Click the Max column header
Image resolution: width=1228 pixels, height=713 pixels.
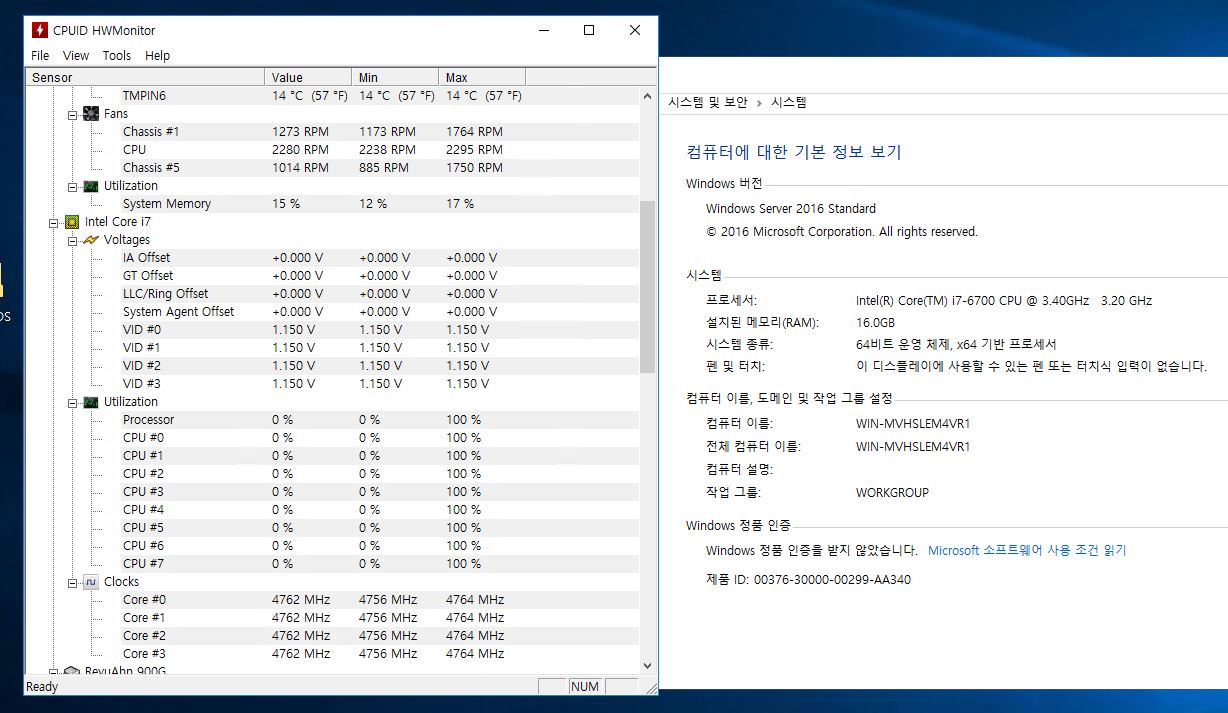coord(482,77)
